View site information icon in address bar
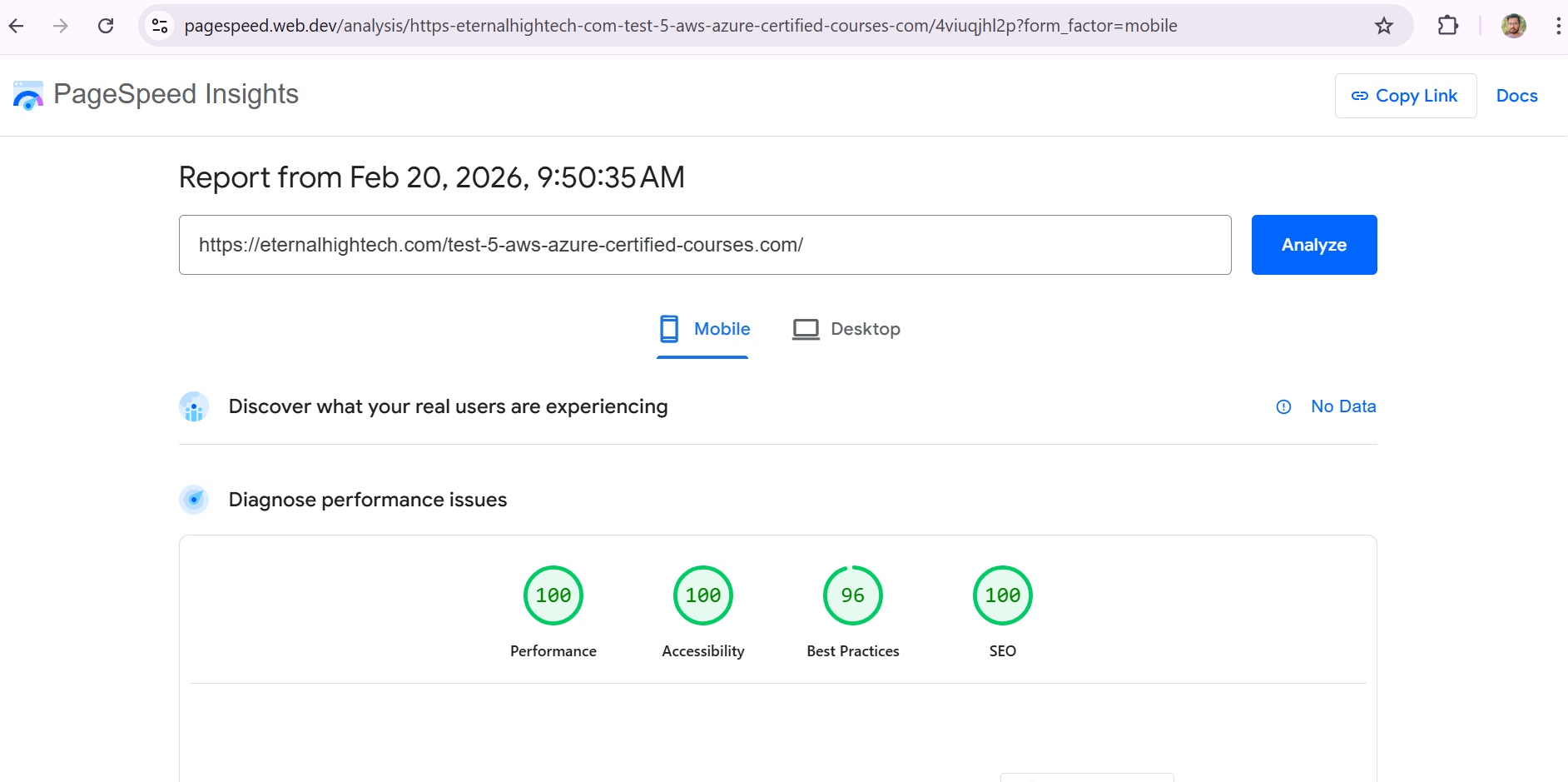Viewport: 1568px width, 782px height. (160, 26)
